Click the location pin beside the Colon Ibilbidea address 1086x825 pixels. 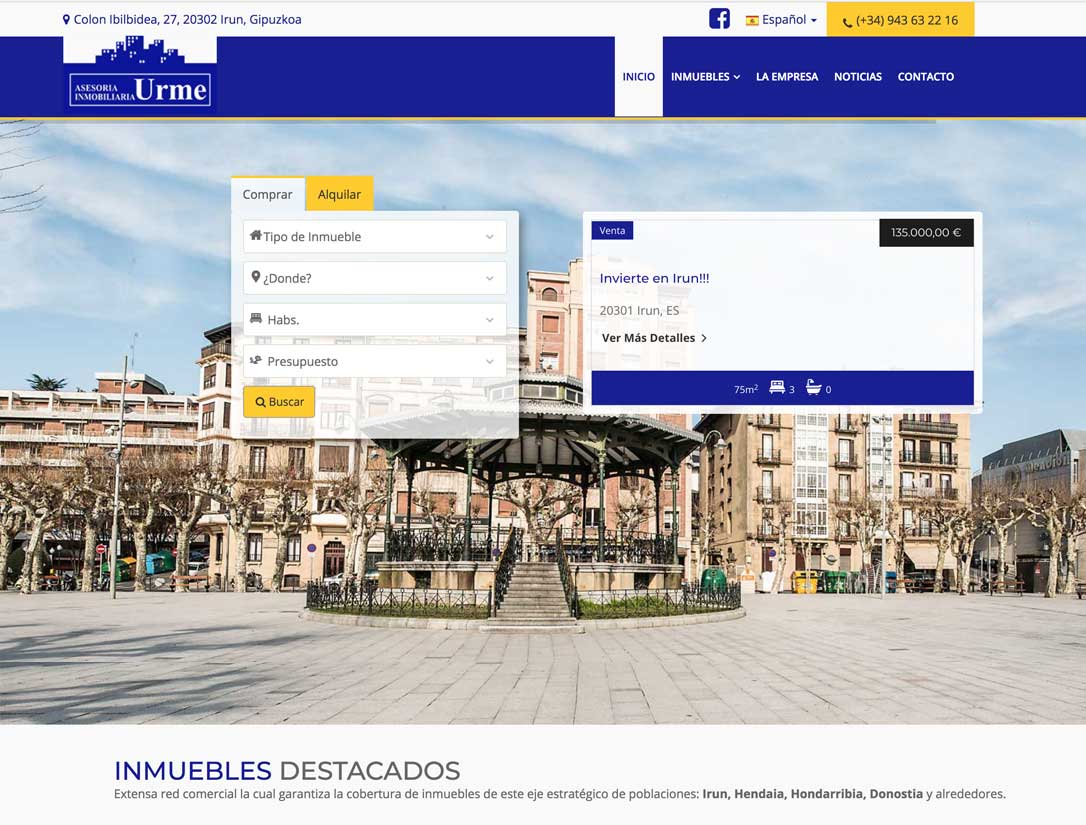pyautogui.click(x=66, y=19)
